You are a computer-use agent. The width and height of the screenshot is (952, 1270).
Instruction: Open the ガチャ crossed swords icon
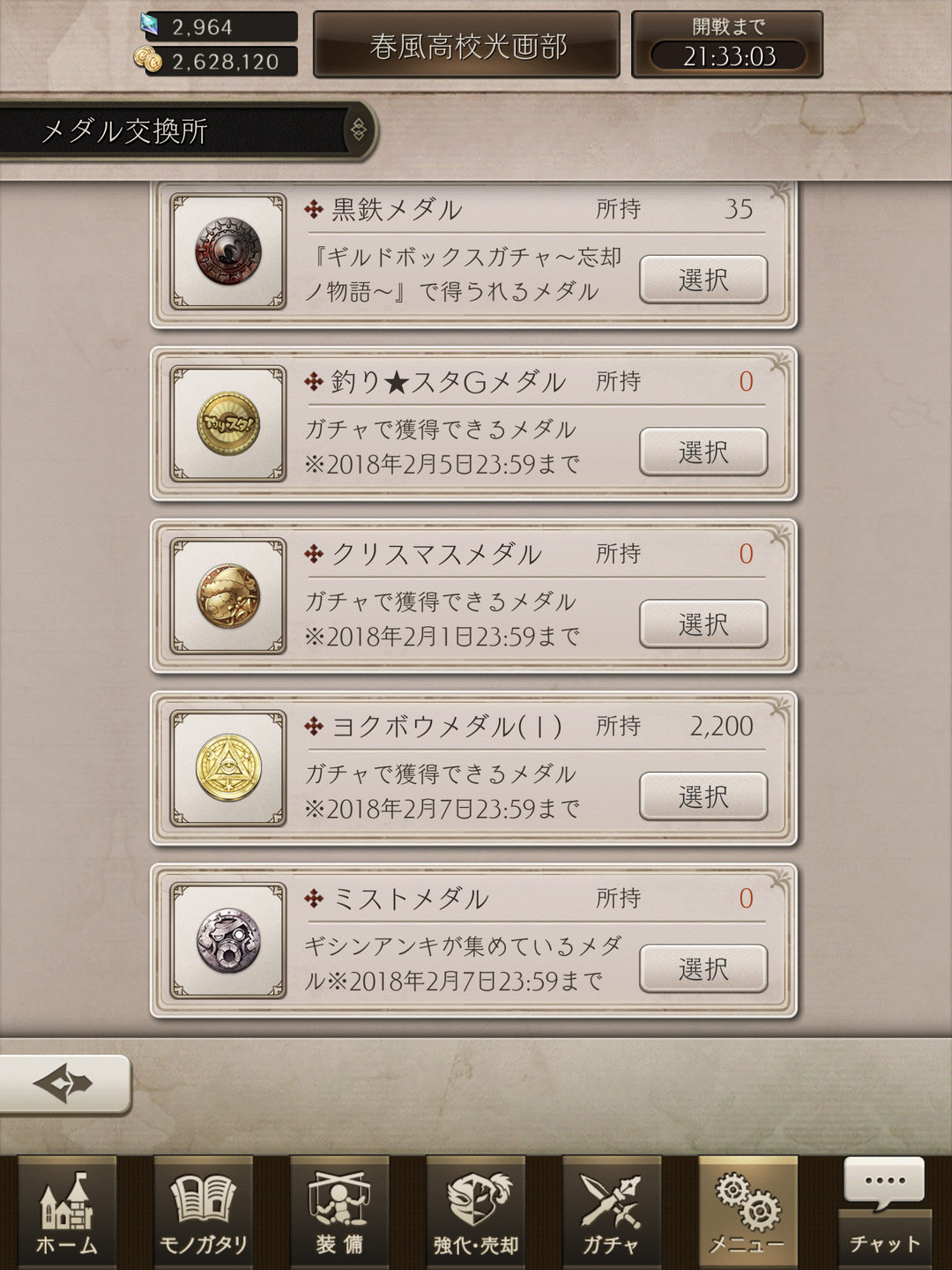coord(612,1213)
